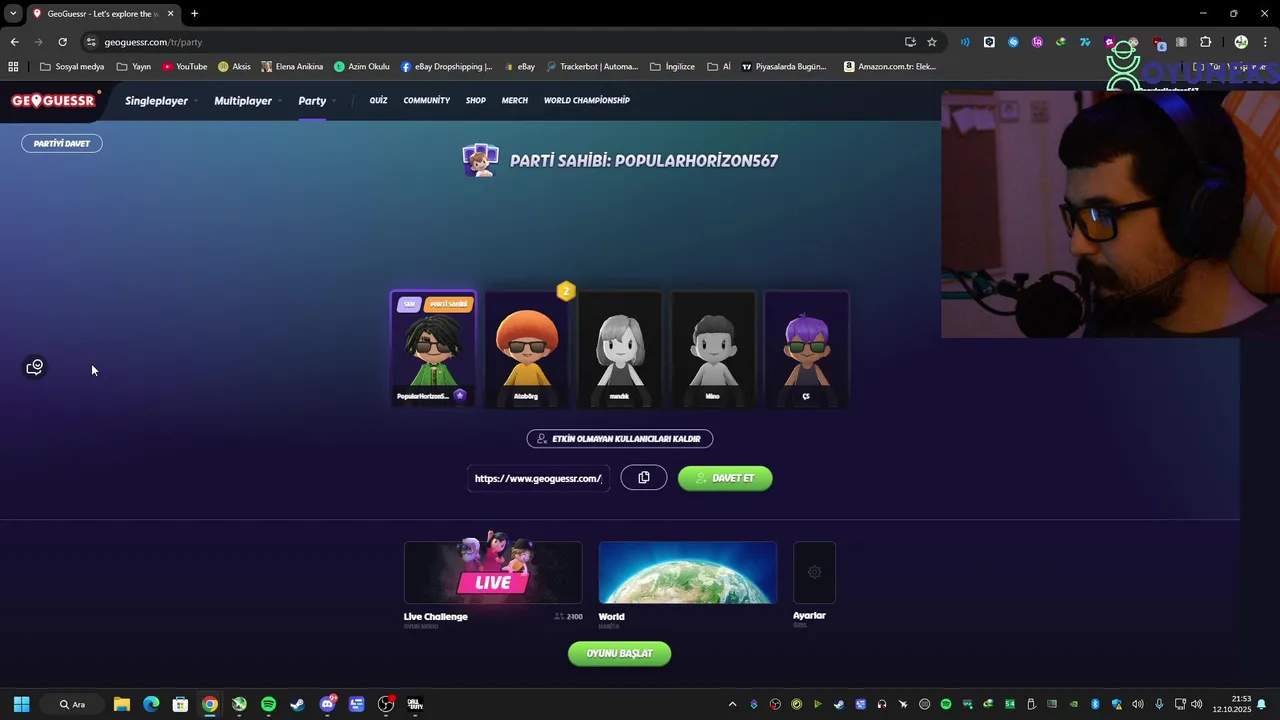
Task: Click the green Davet Et button
Action: tap(725, 478)
